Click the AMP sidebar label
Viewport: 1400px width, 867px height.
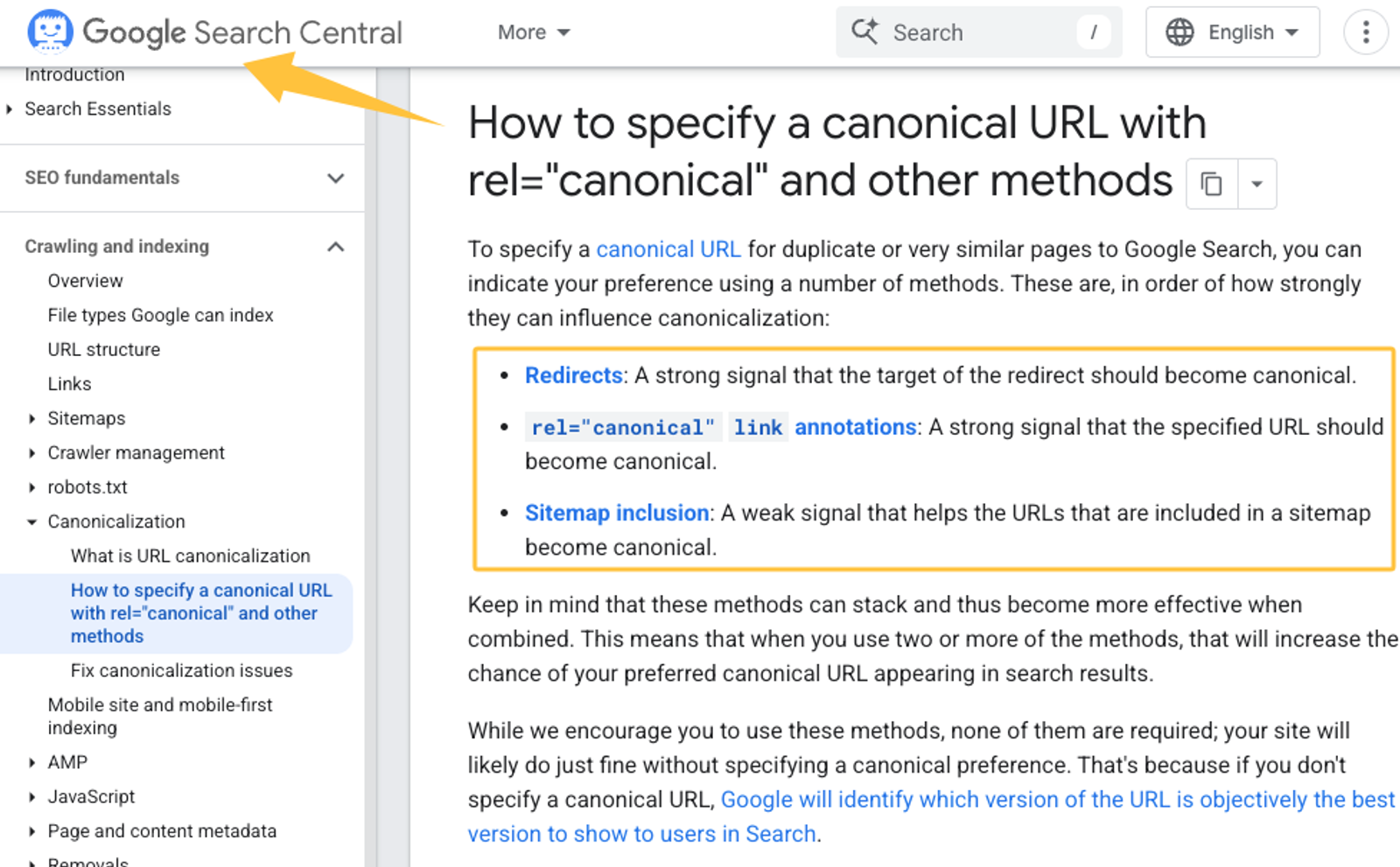point(67,762)
